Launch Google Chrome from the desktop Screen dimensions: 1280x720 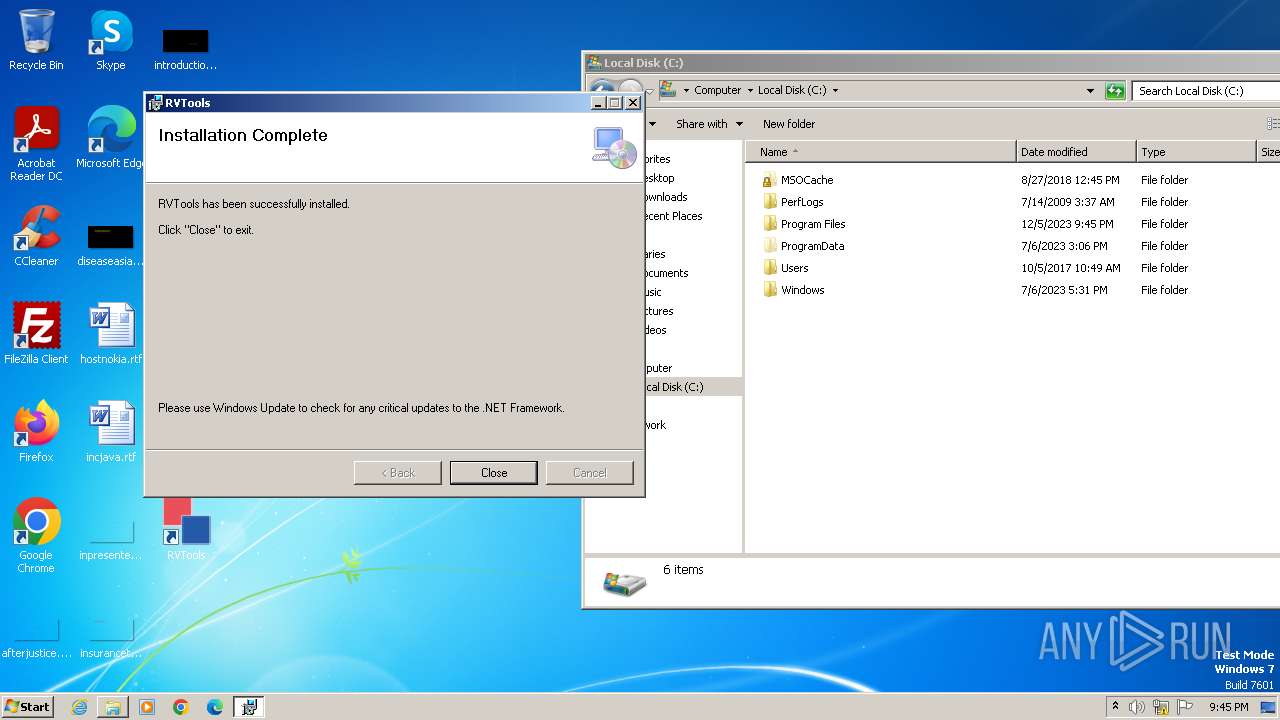coord(36,536)
